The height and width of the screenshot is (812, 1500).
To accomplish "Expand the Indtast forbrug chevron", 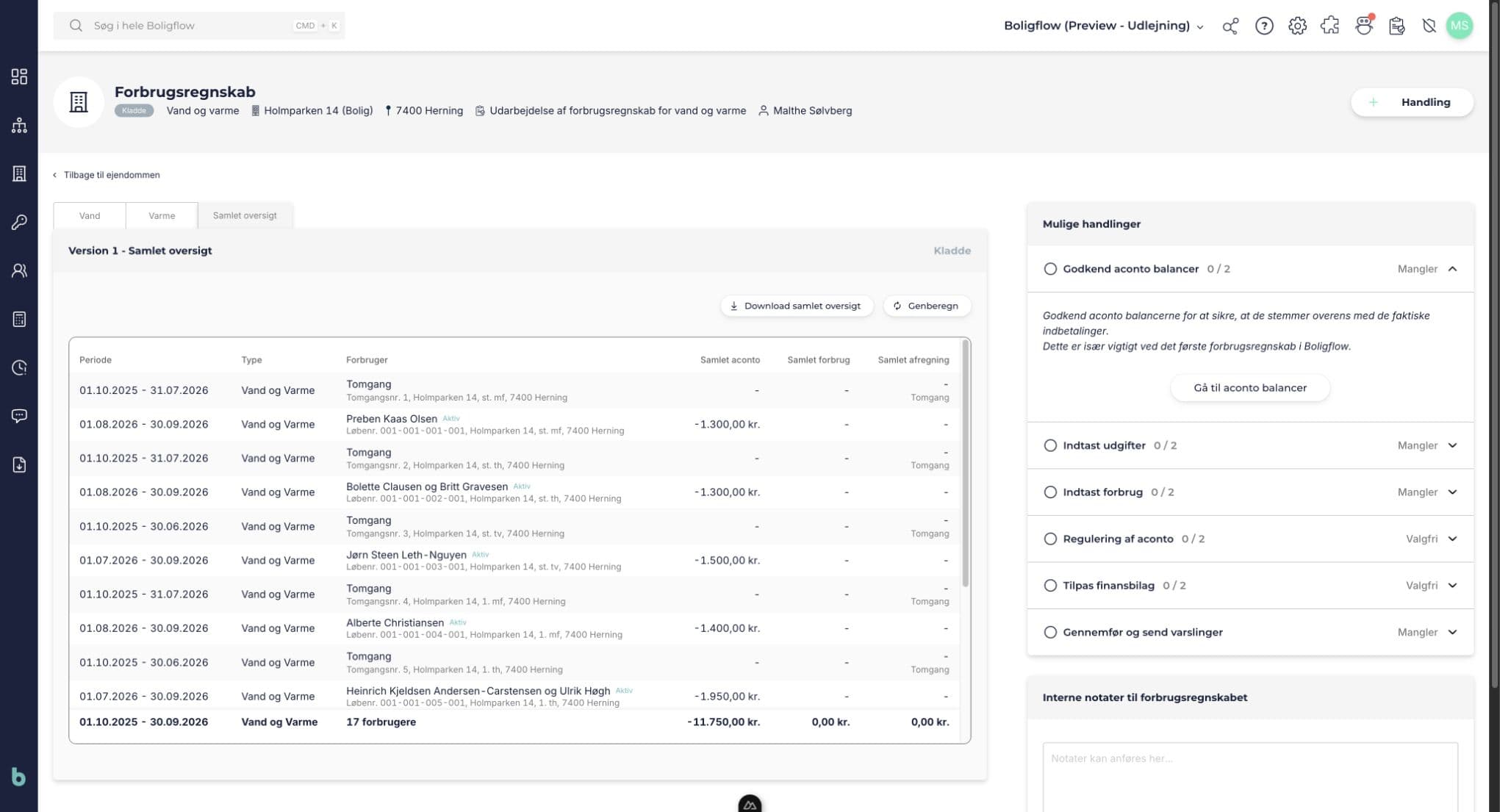I will coord(1452,492).
